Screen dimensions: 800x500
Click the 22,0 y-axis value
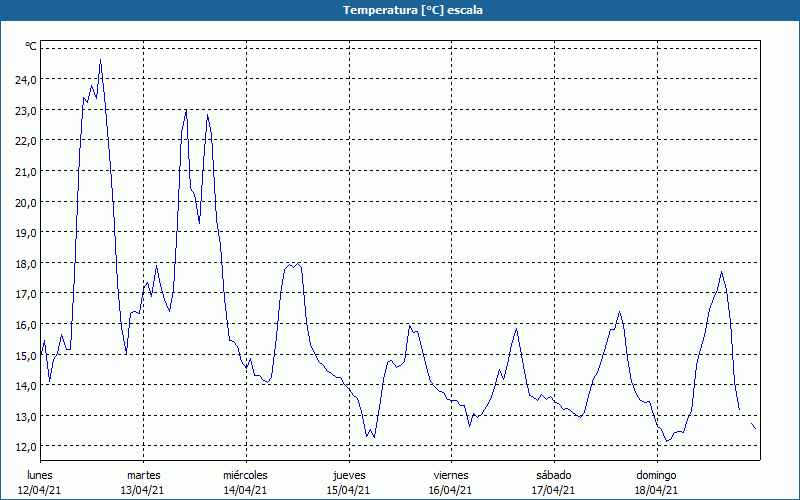[27, 141]
